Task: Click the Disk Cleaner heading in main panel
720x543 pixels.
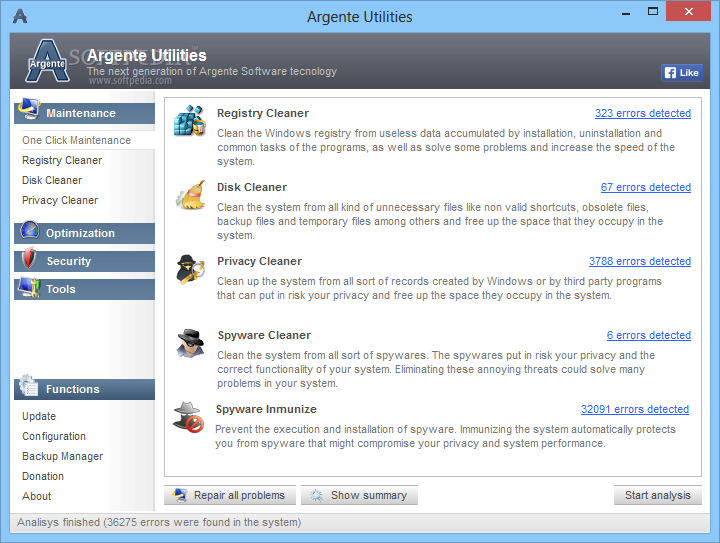Action: (252, 187)
